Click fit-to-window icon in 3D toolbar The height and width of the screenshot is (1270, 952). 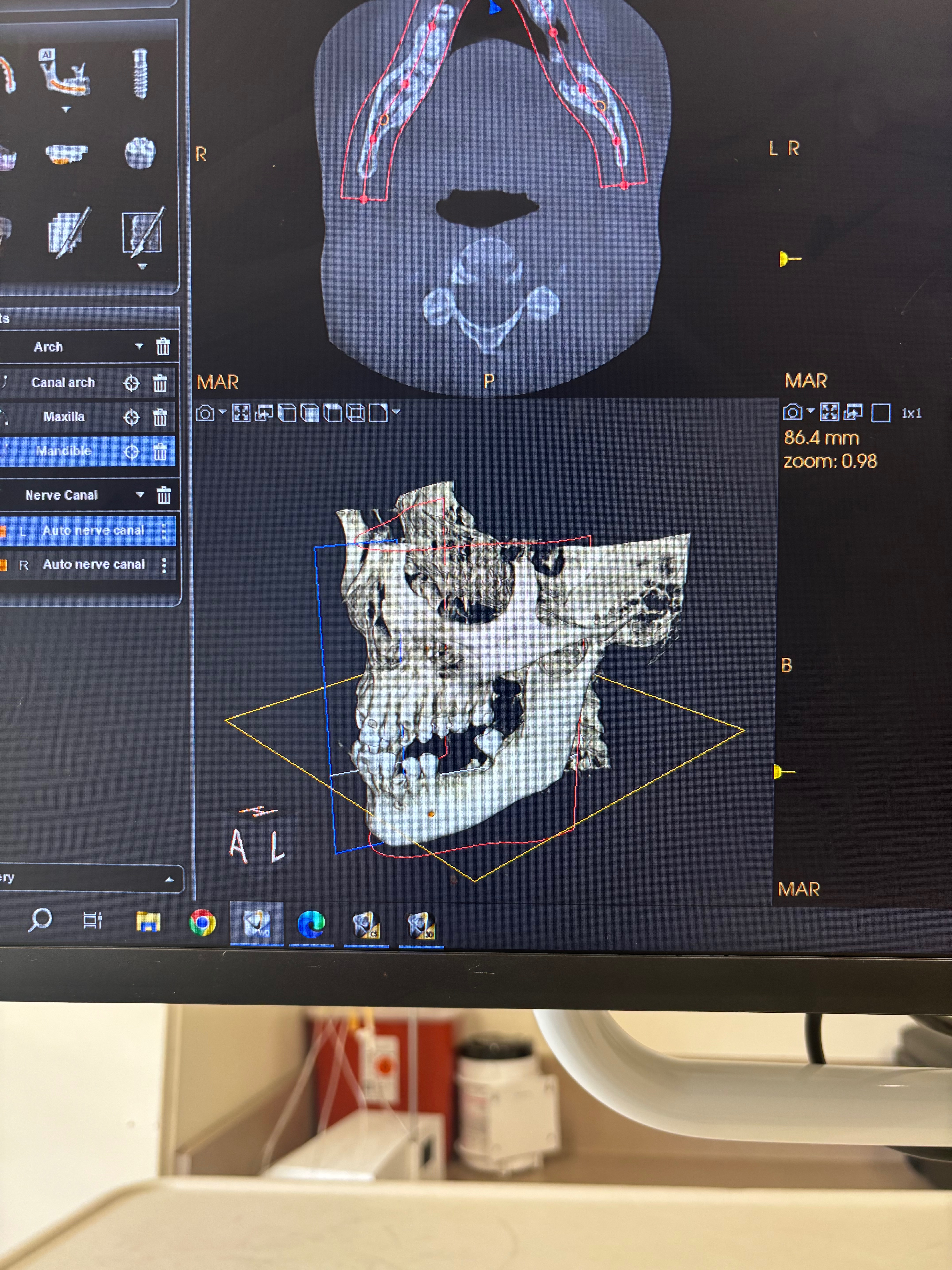[241, 413]
